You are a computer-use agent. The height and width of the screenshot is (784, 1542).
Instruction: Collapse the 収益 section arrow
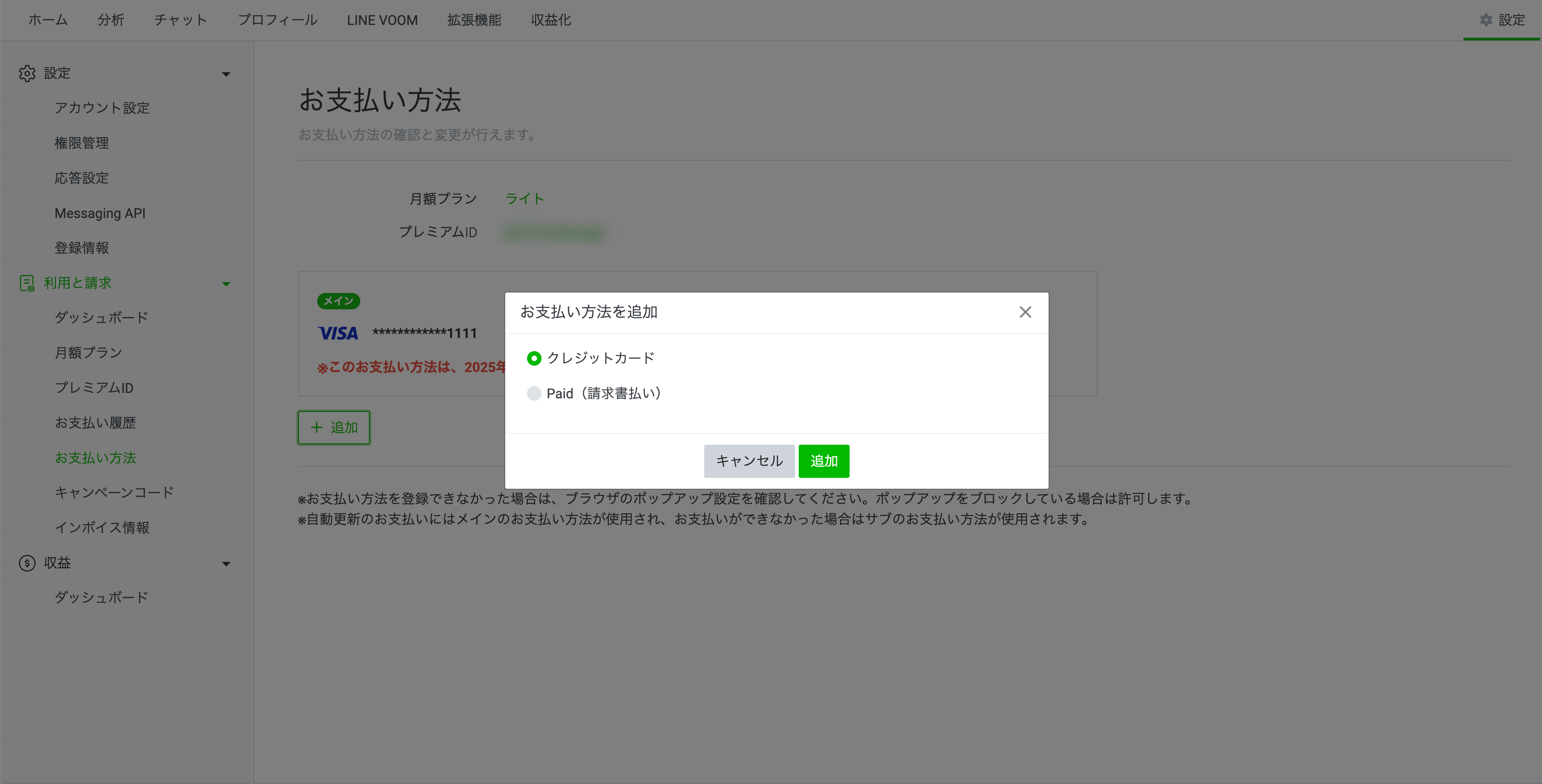pyautogui.click(x=226, y=564)
